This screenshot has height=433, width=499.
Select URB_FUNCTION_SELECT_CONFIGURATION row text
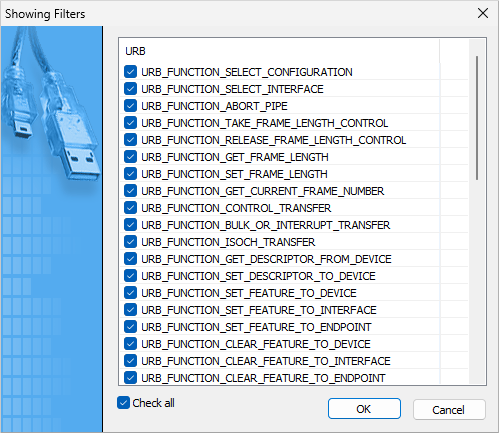(247, 72)
